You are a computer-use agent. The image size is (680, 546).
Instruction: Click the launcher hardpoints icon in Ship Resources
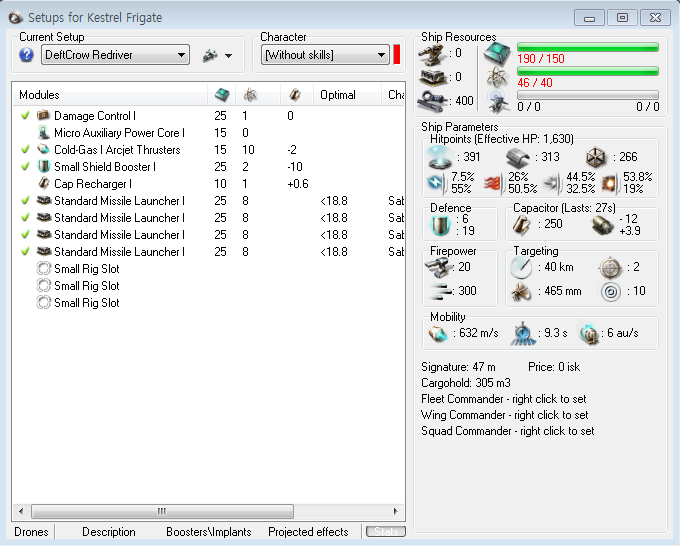pyautogui.click(x=432, y=78)
